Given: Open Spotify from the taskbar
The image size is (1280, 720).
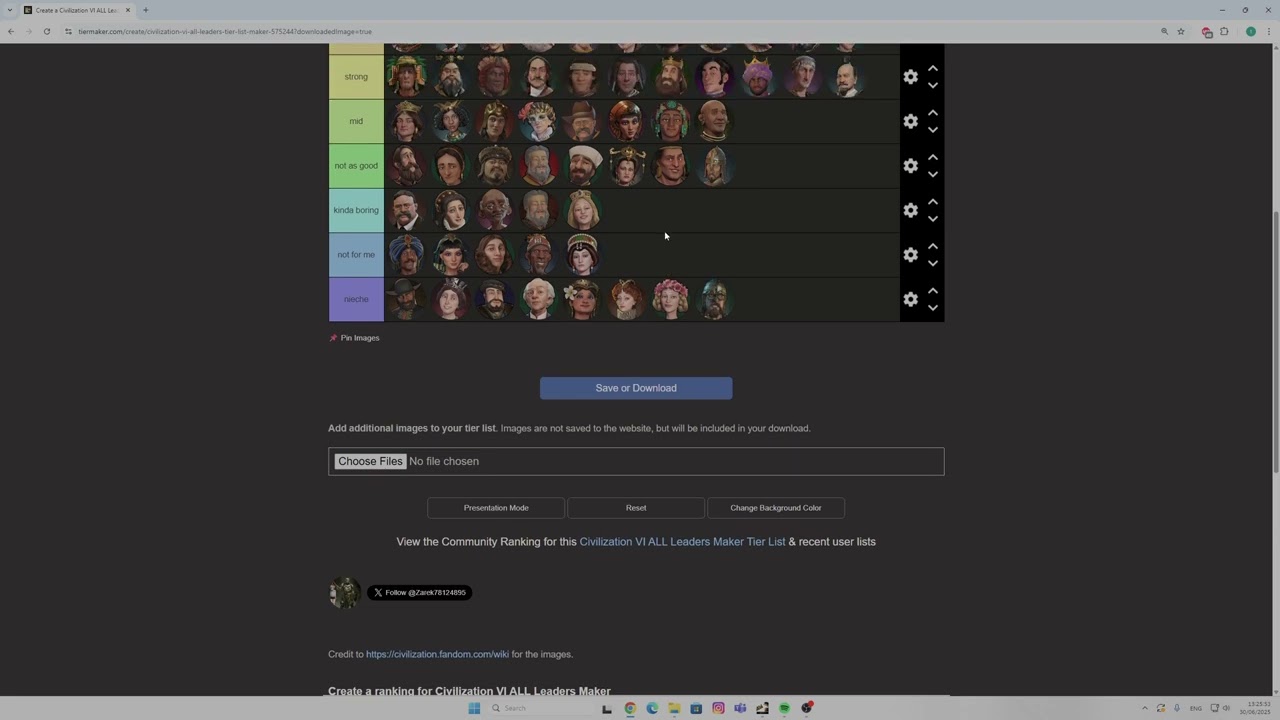Looking at the screenshot, I should coord(784,708).
